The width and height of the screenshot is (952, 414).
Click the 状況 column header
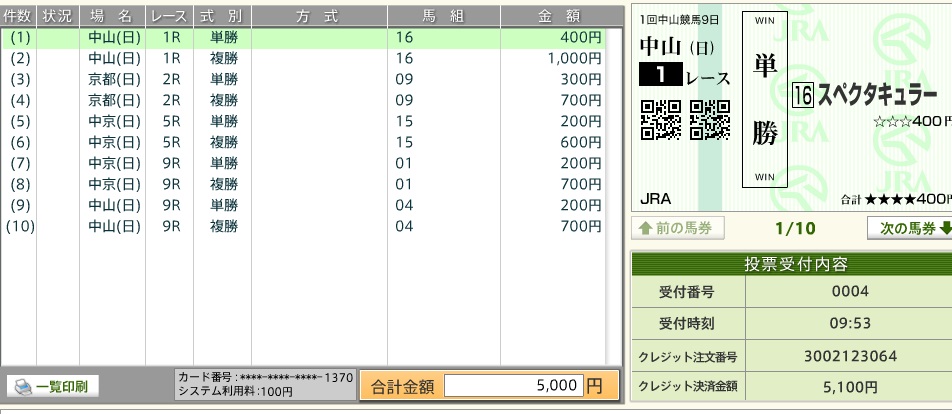pyautogui.click(x=58, y=16)
